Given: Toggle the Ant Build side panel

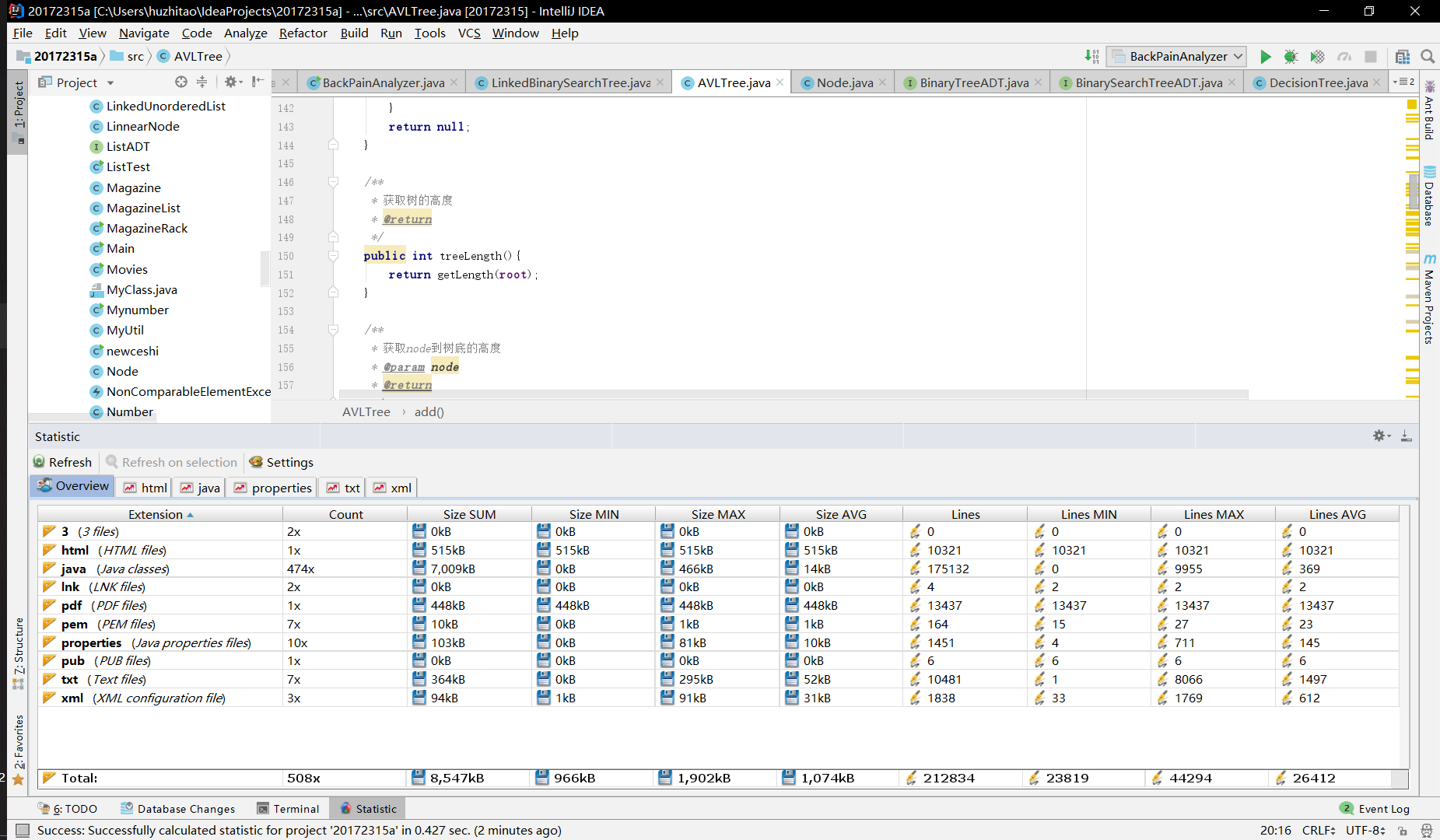Looking at the screenshot, I should click(1429, 109).
